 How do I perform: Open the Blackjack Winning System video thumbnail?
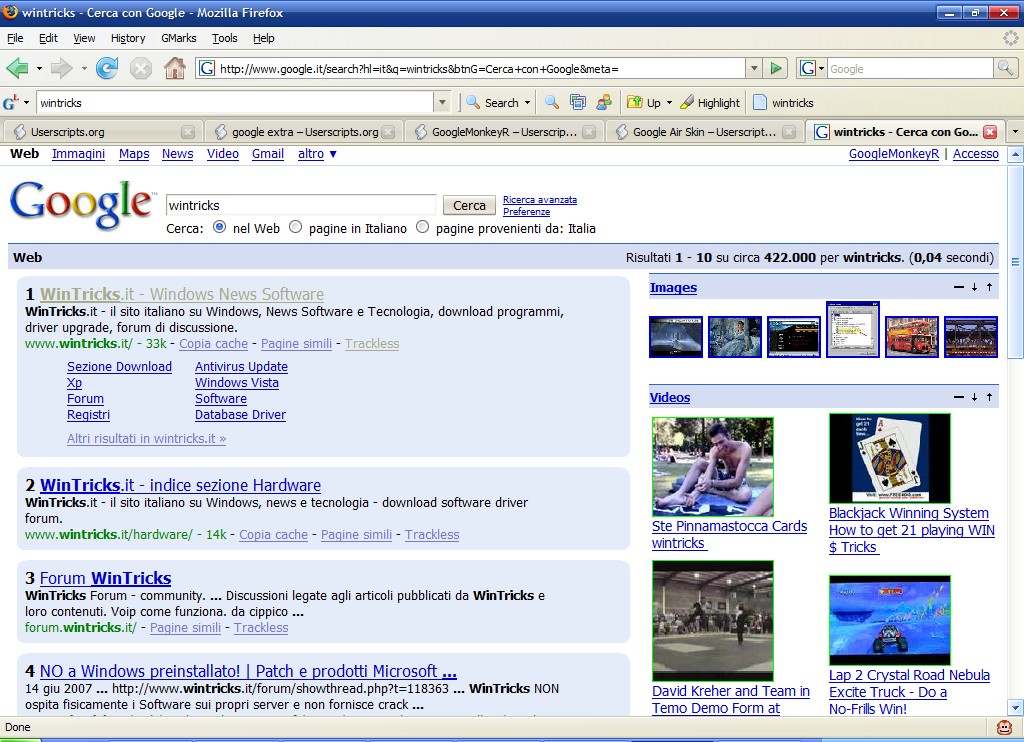tap(889, 458)
